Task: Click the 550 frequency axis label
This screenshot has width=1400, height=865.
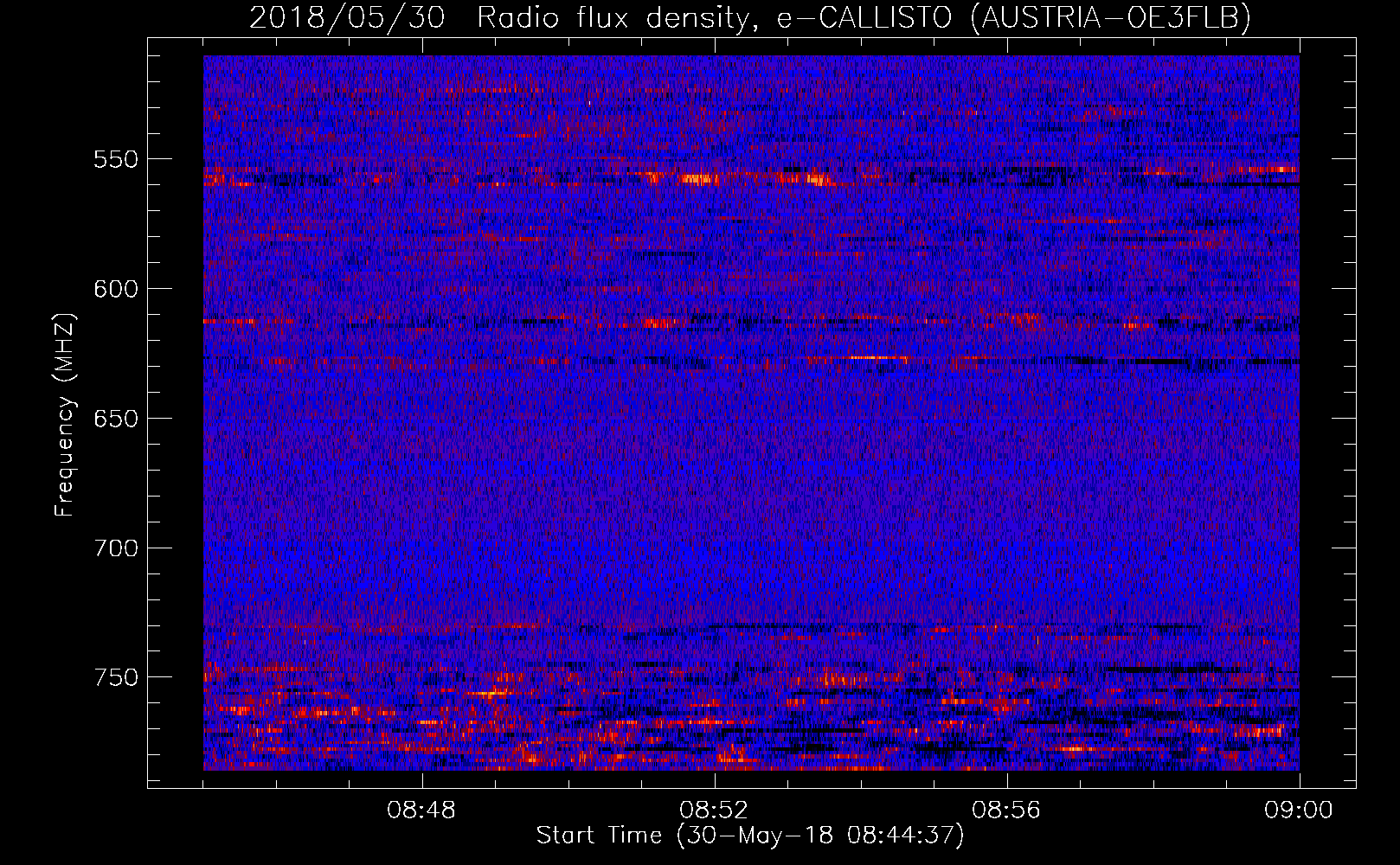Action: (x=116, y=160)
